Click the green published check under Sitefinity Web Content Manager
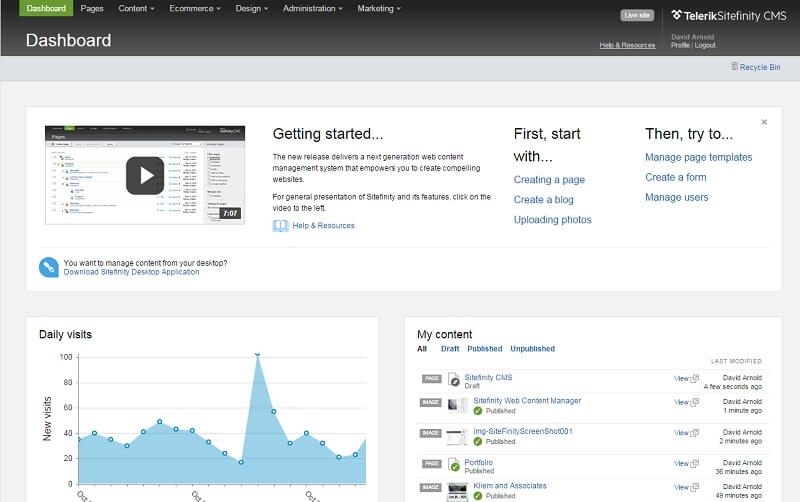The height and width of the screenshot is (502, 800). pyautogui.click(x=478, y=411)
